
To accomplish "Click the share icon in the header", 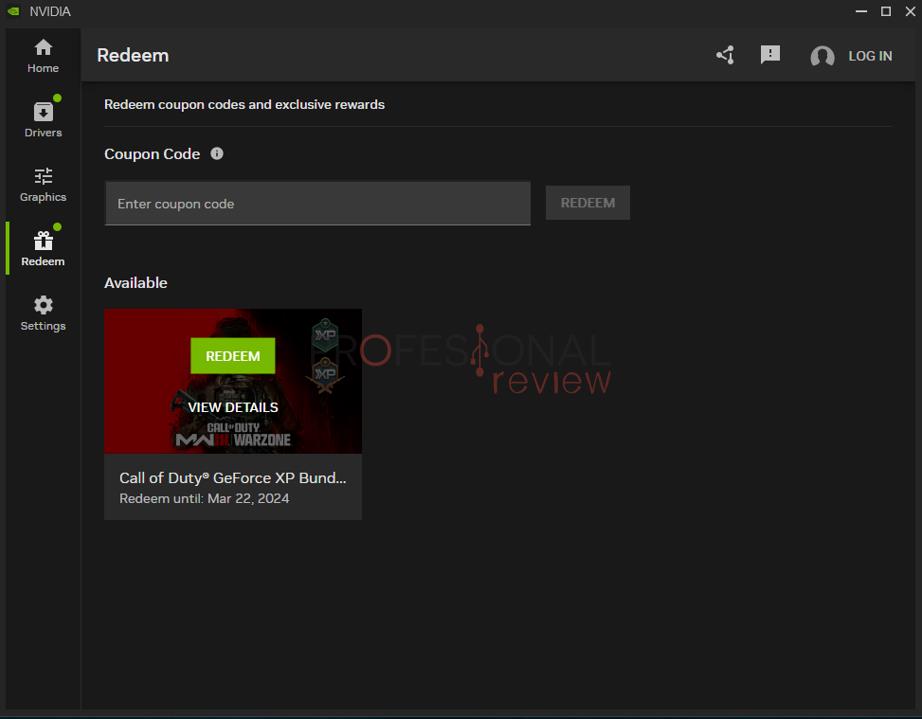I will (x=725, y=55).
